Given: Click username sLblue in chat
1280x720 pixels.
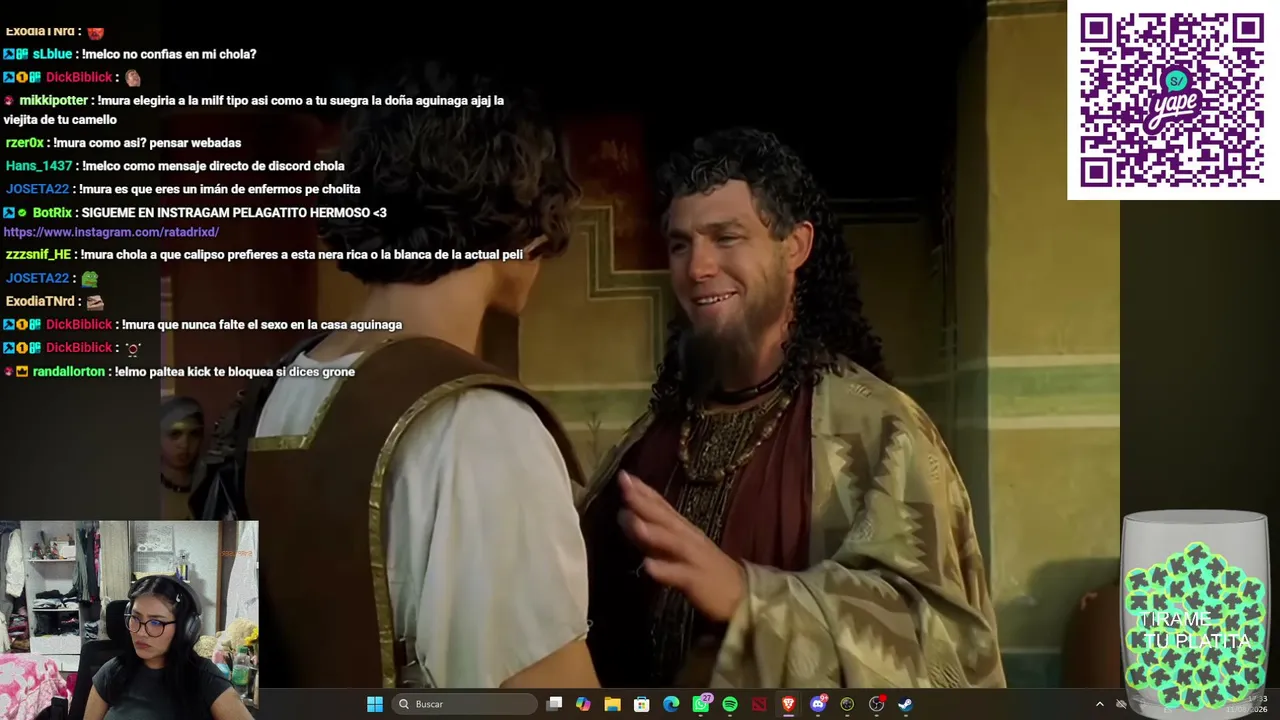Looking at the screenshot, I should [52, 54].
